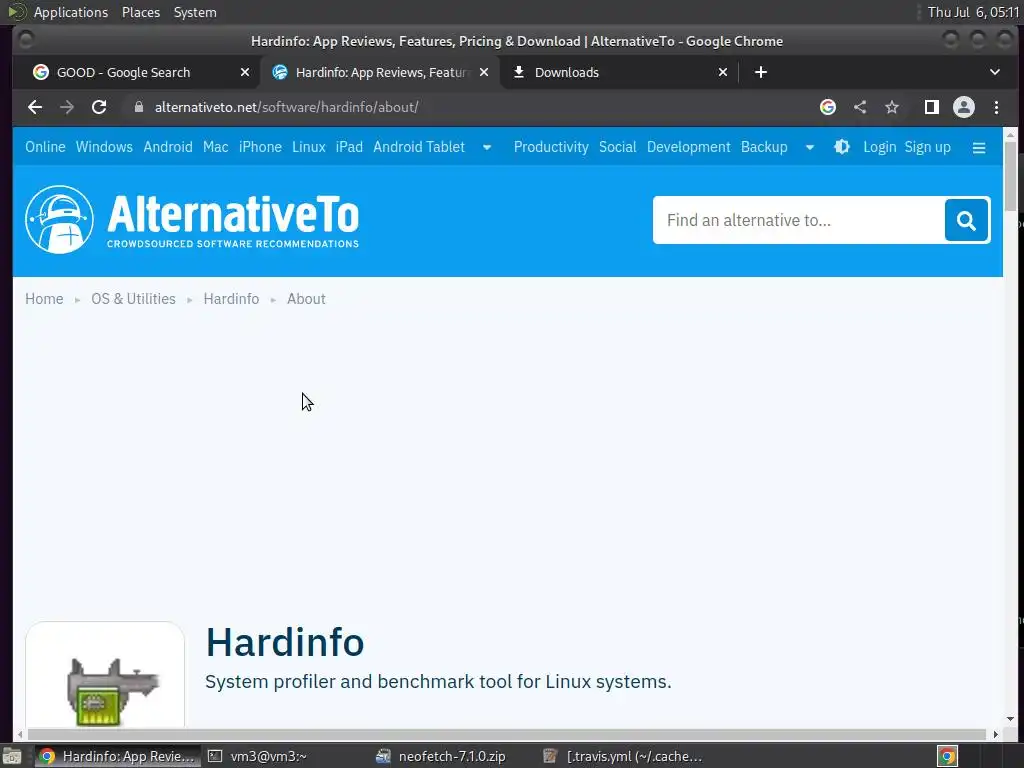The height and width of the screenshot is (768, 1024).
Task: Click the address bar URL
Action: click(x=286, y=107)
